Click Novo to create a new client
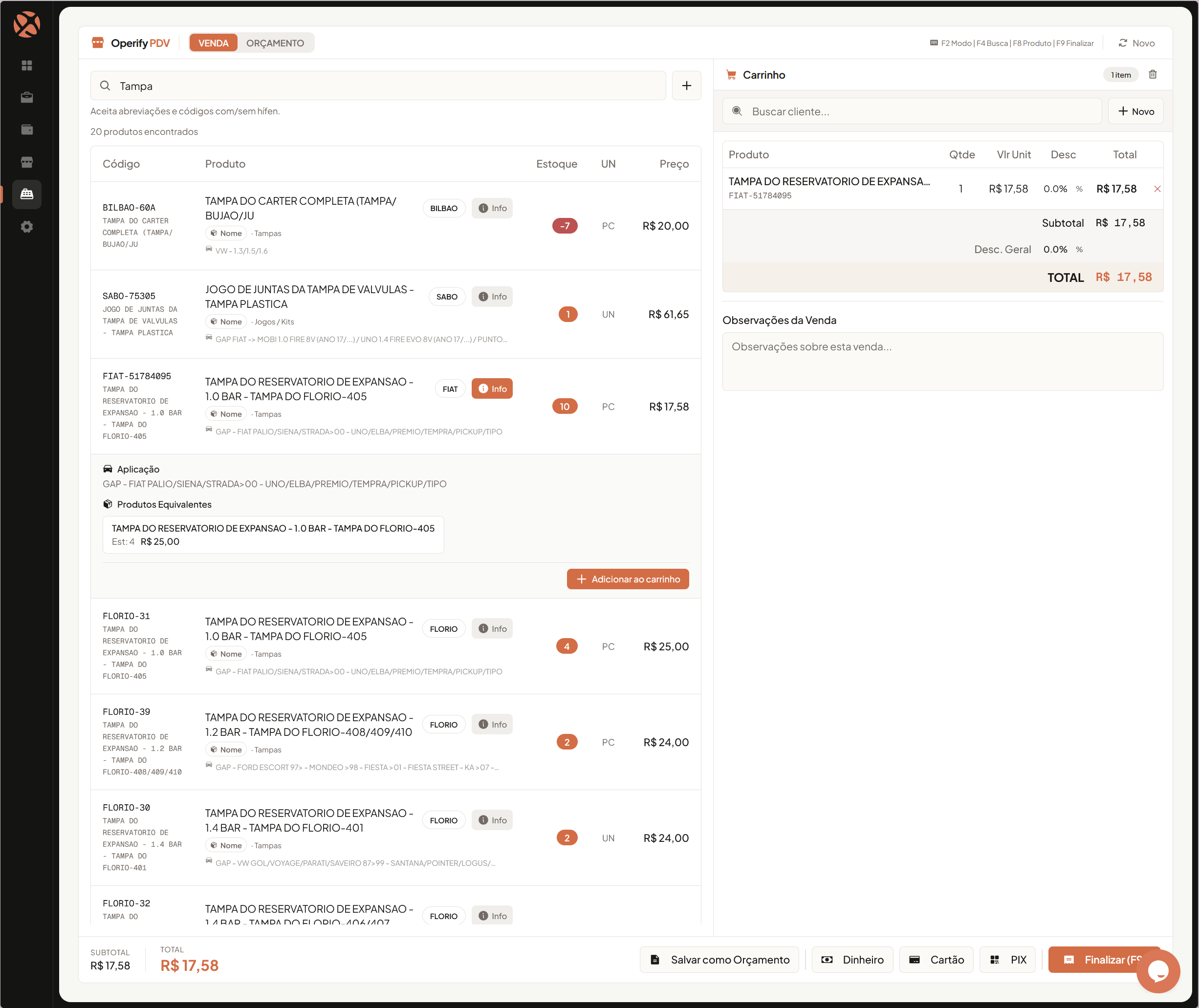The image size is (1199, 1008). (1135, 111)
